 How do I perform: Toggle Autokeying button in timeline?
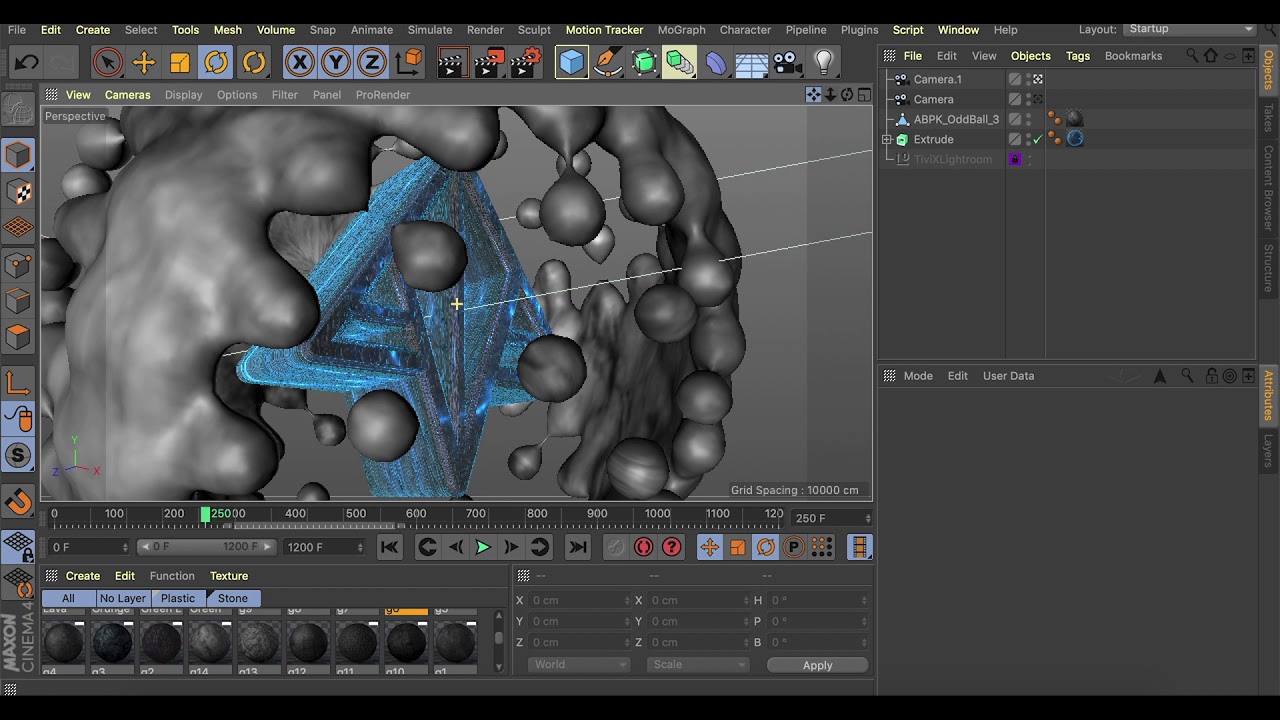click(643, 547)
